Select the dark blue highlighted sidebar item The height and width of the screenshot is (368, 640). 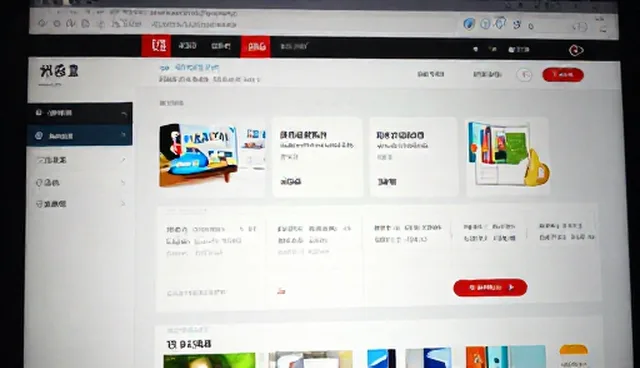(80, 135)
